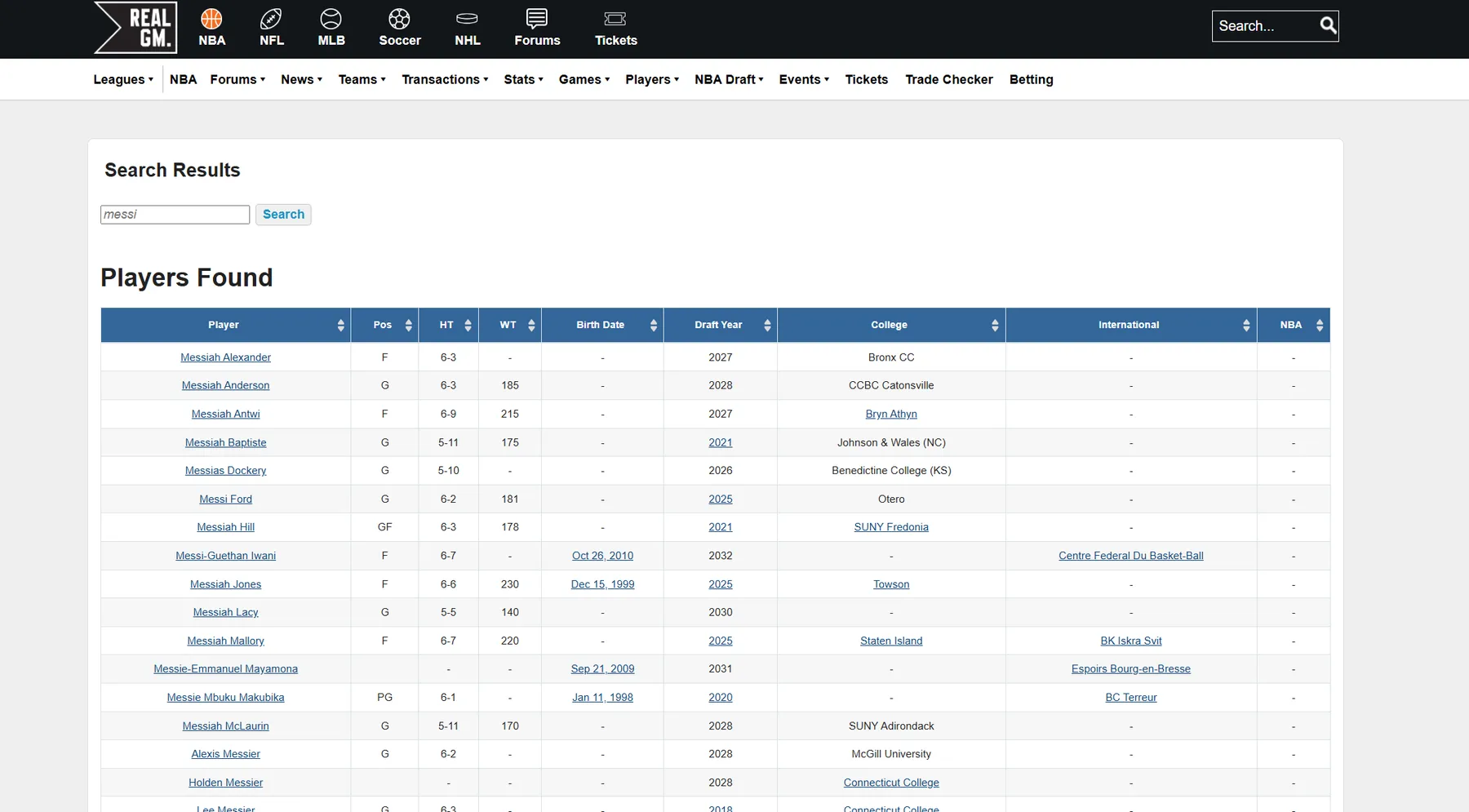Open the Betting menu item

pos(1031,80)
